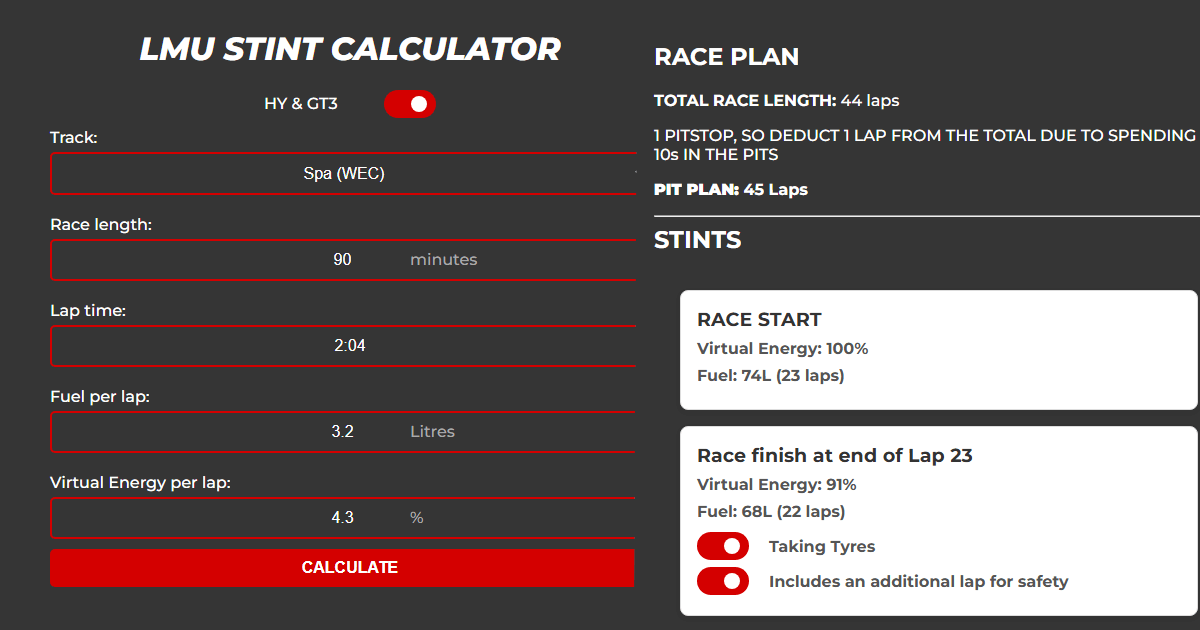Viewport: 1200px width, 630px height.
Task: Toggle the HY & GT3 switch
Action: click(410, 103)
